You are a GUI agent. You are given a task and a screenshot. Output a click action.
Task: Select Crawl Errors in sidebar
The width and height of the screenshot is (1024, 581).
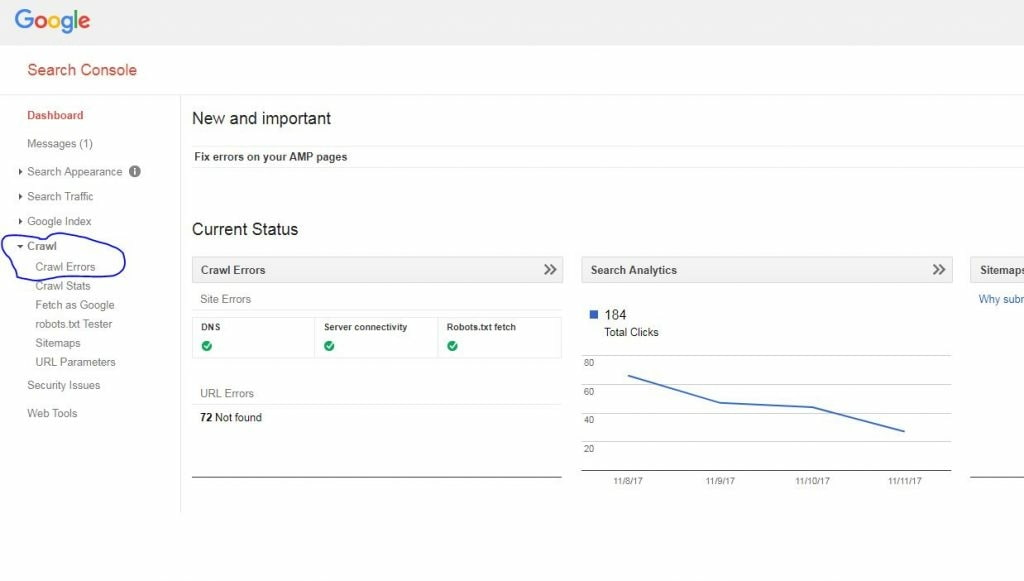tap(65, 267)
